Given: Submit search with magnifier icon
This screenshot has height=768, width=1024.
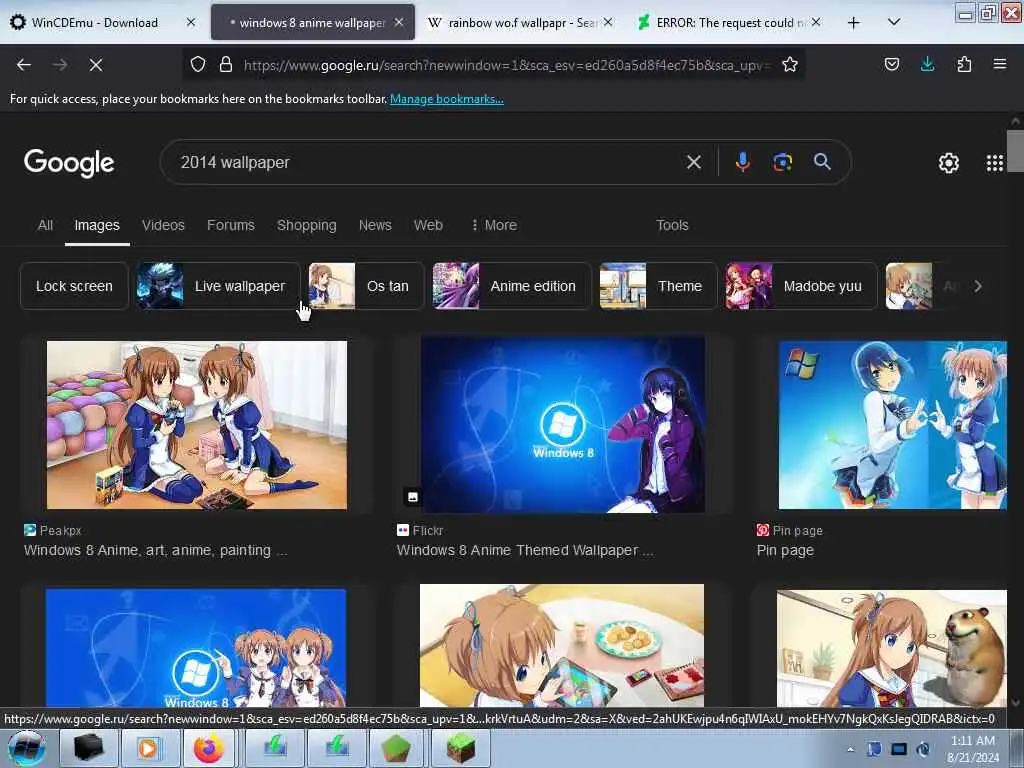Looking at the screenshot, I should (822, 162).
